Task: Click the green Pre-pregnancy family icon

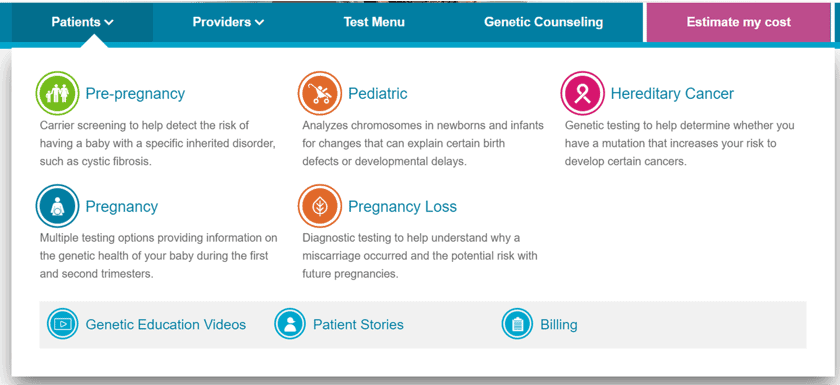Action: tap(57, 93)
